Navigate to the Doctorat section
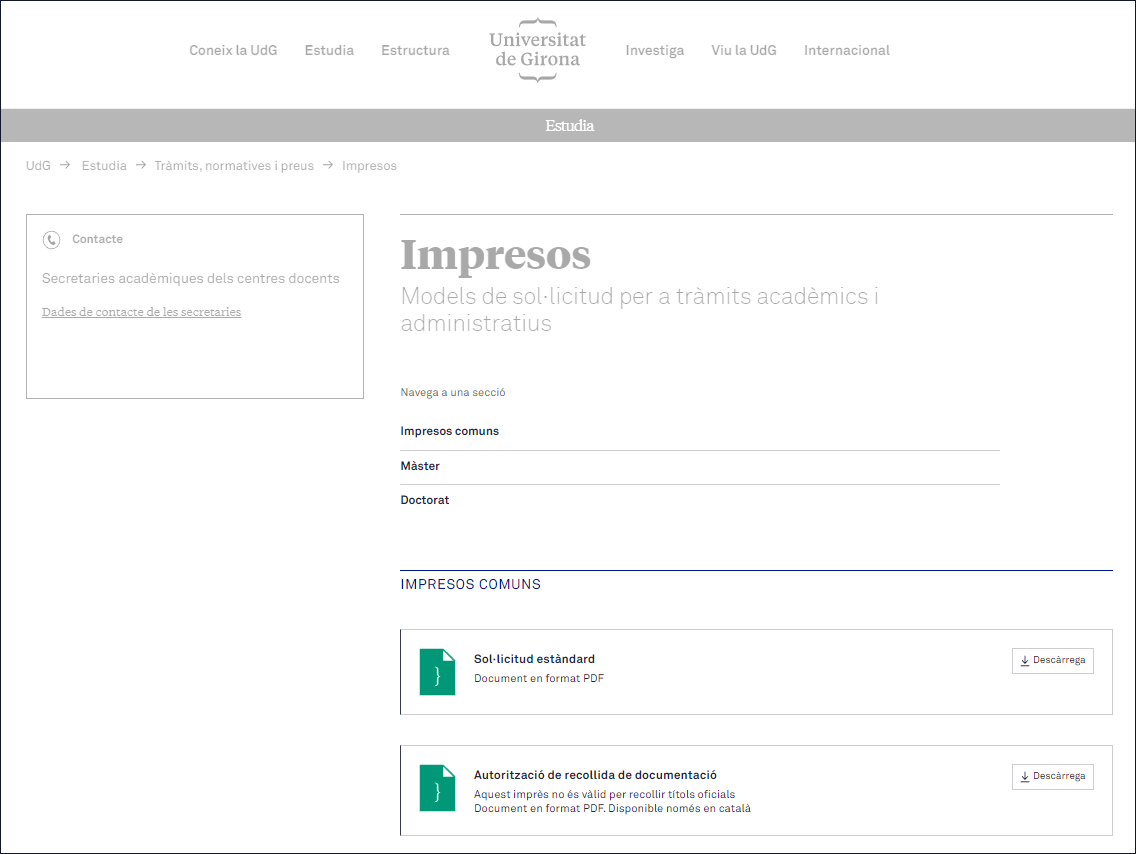 [x=425, y=500]
